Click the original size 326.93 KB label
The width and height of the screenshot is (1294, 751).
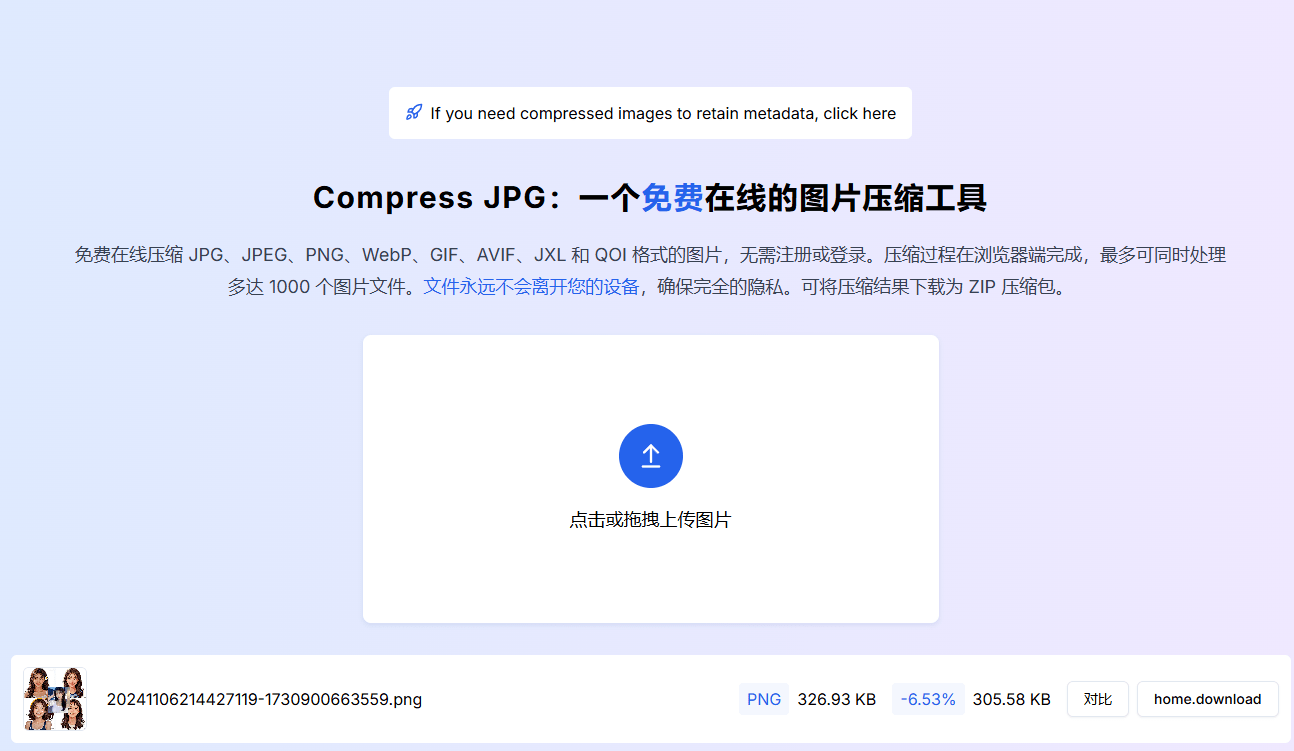[837, 699]
